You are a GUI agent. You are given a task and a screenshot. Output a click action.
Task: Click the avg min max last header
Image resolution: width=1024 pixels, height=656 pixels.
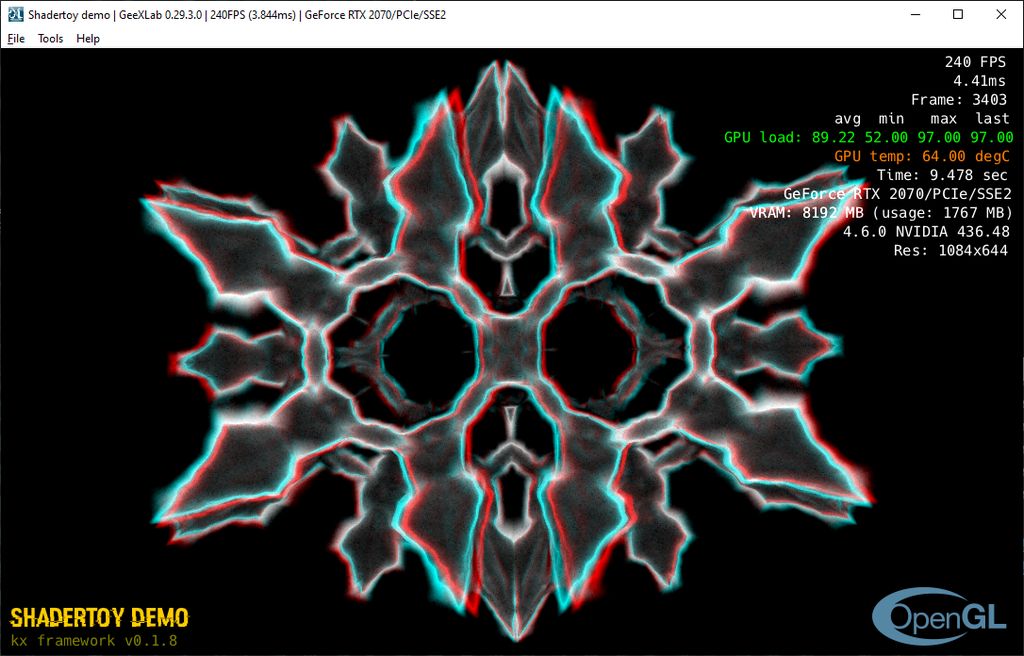pos(922,119)
